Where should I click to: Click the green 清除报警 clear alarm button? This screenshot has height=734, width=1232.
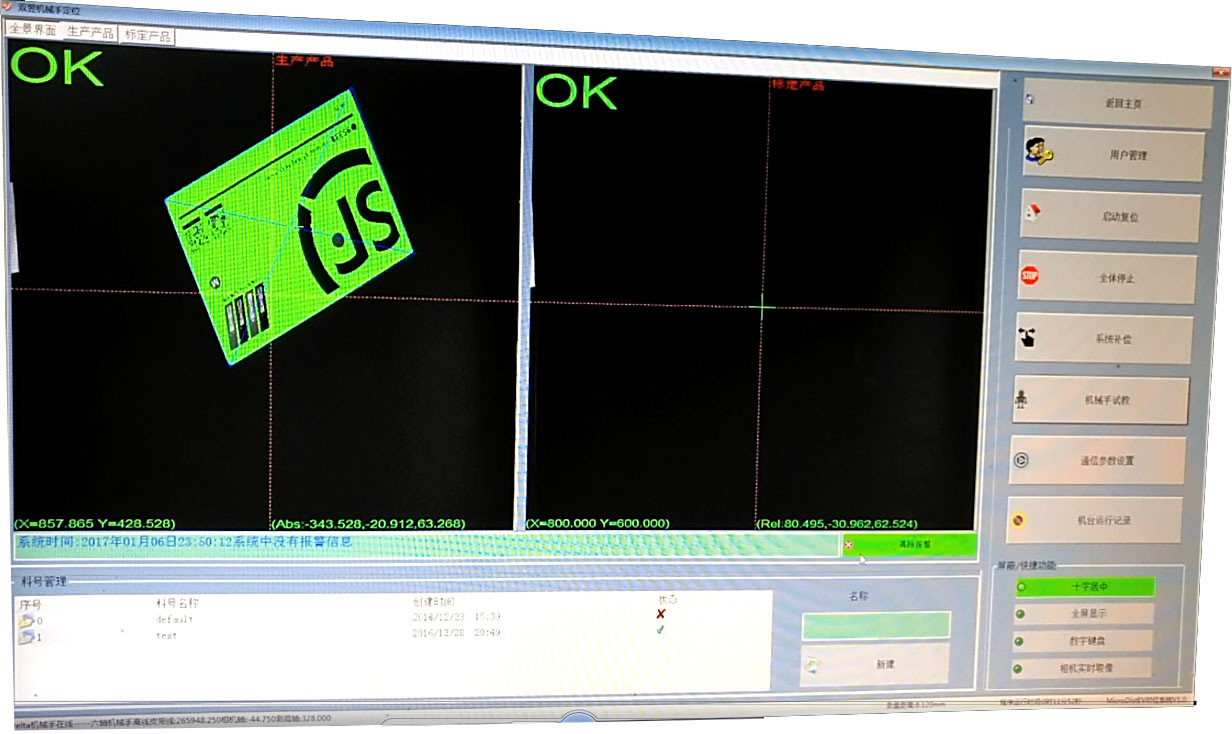pos(909,545)
